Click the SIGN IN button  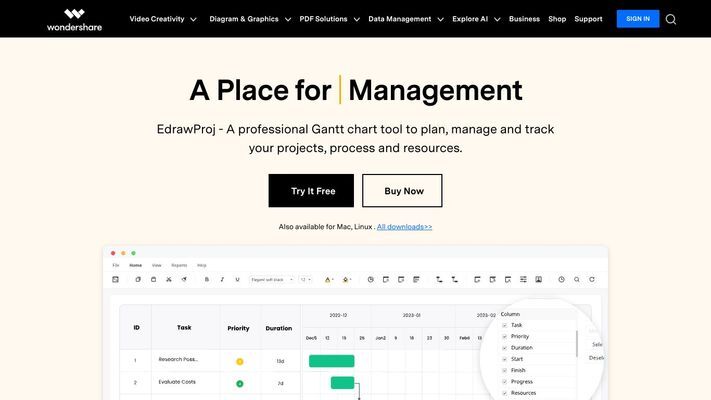pos(638,19)
